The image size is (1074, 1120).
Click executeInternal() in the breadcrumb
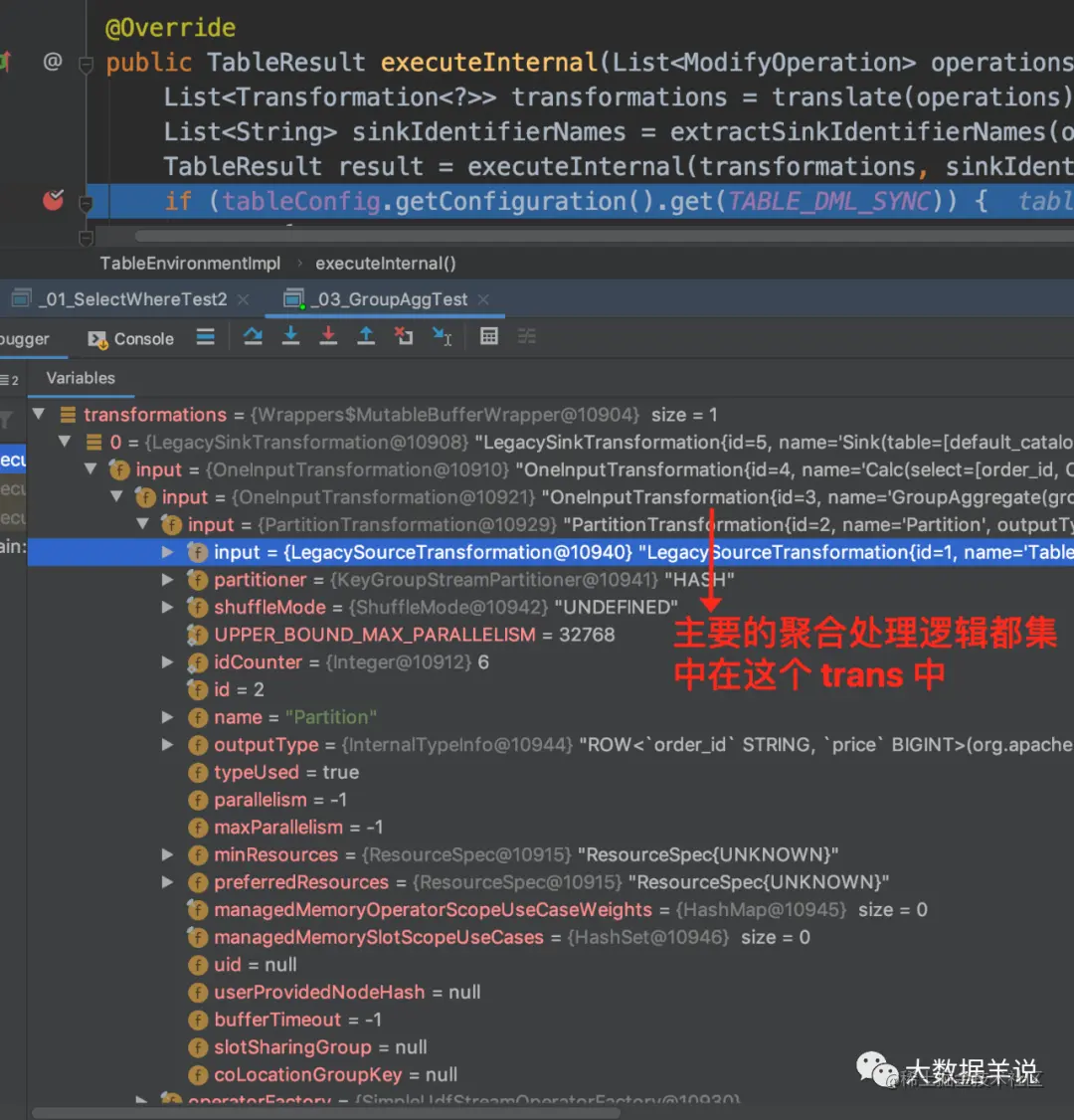(386, 264)
